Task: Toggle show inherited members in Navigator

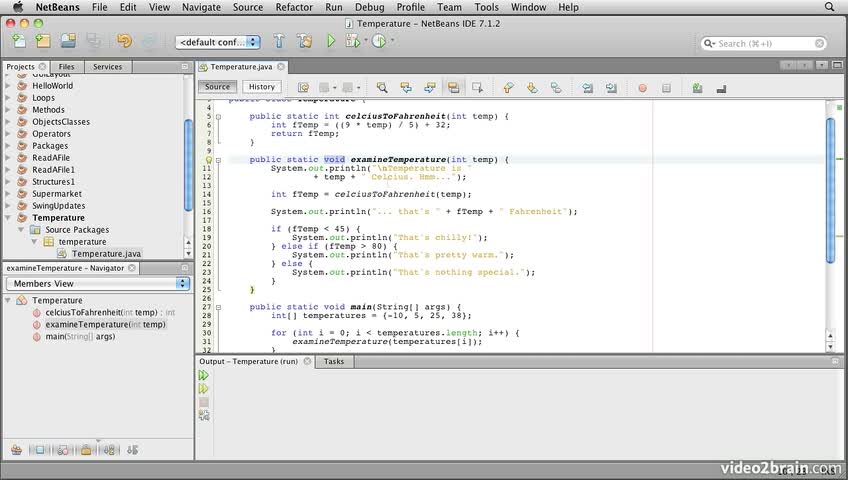Action: pos(16,450)
